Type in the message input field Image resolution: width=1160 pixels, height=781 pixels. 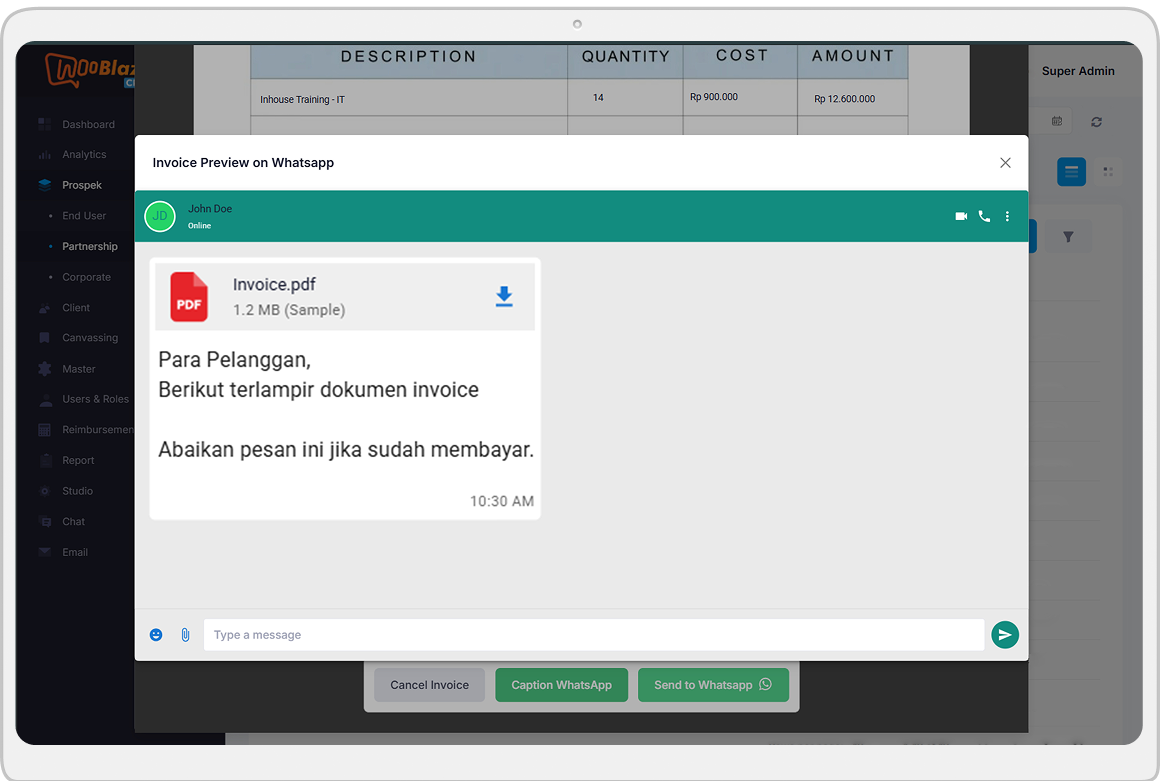[x=593, y=635]
